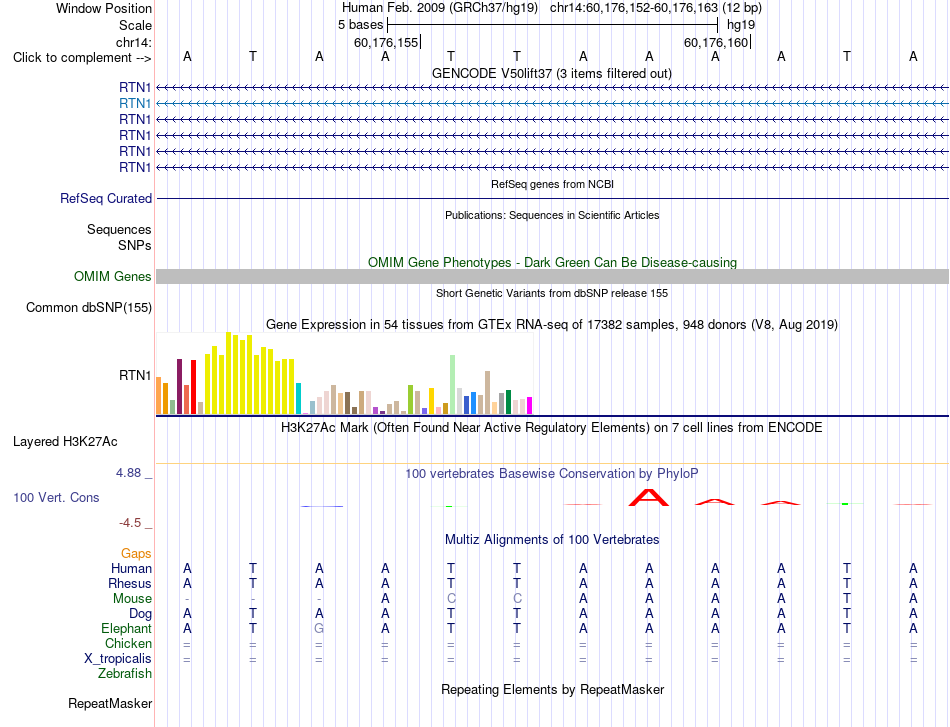Click the 'Window Position' track label
The height and width of the screenshot is (727, 950).
tap(104, 8)
